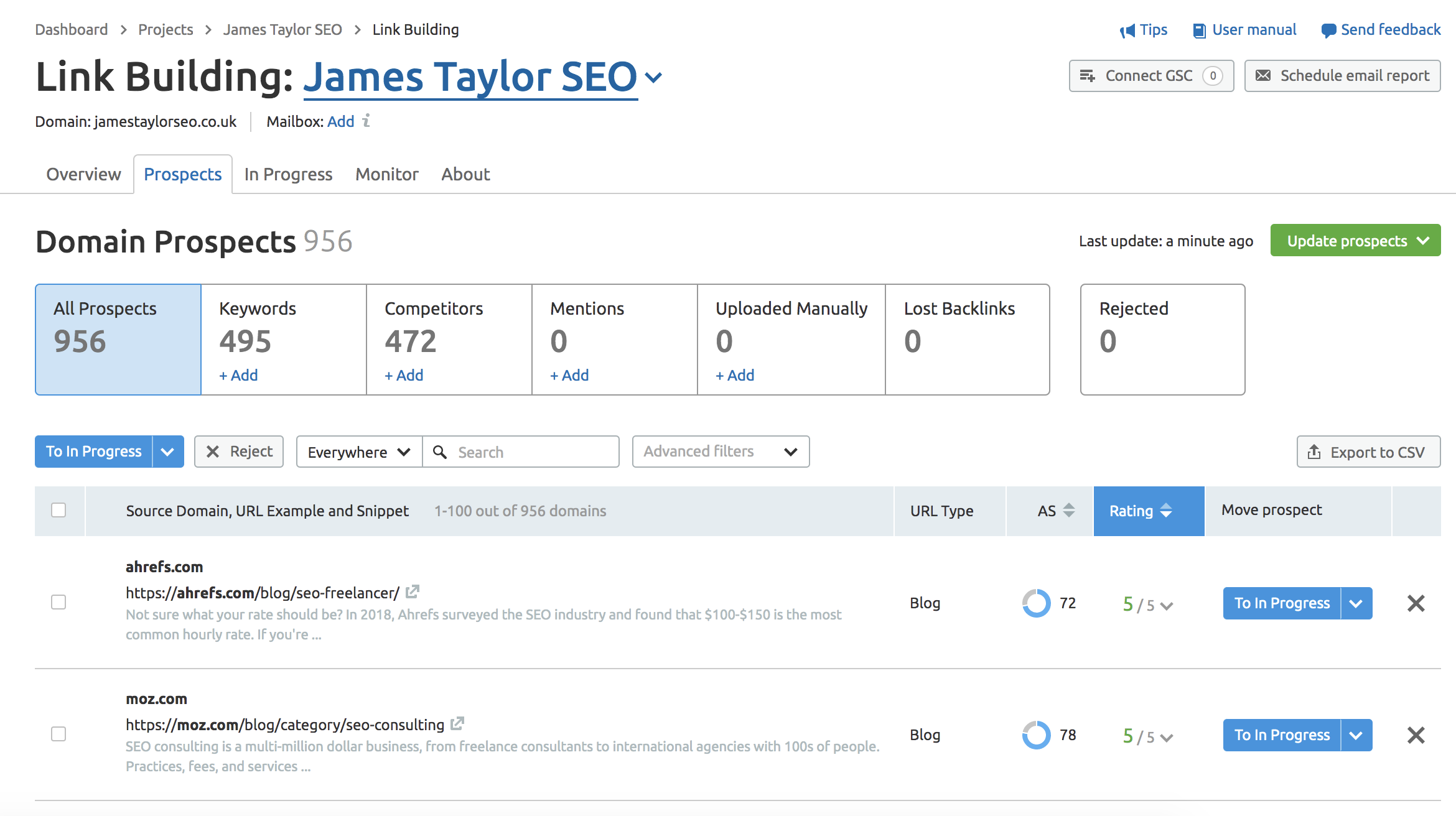Viewport: 1456px width, 816px height.
Task: Select the Keywords 495 card
Action: click(284, 340)
